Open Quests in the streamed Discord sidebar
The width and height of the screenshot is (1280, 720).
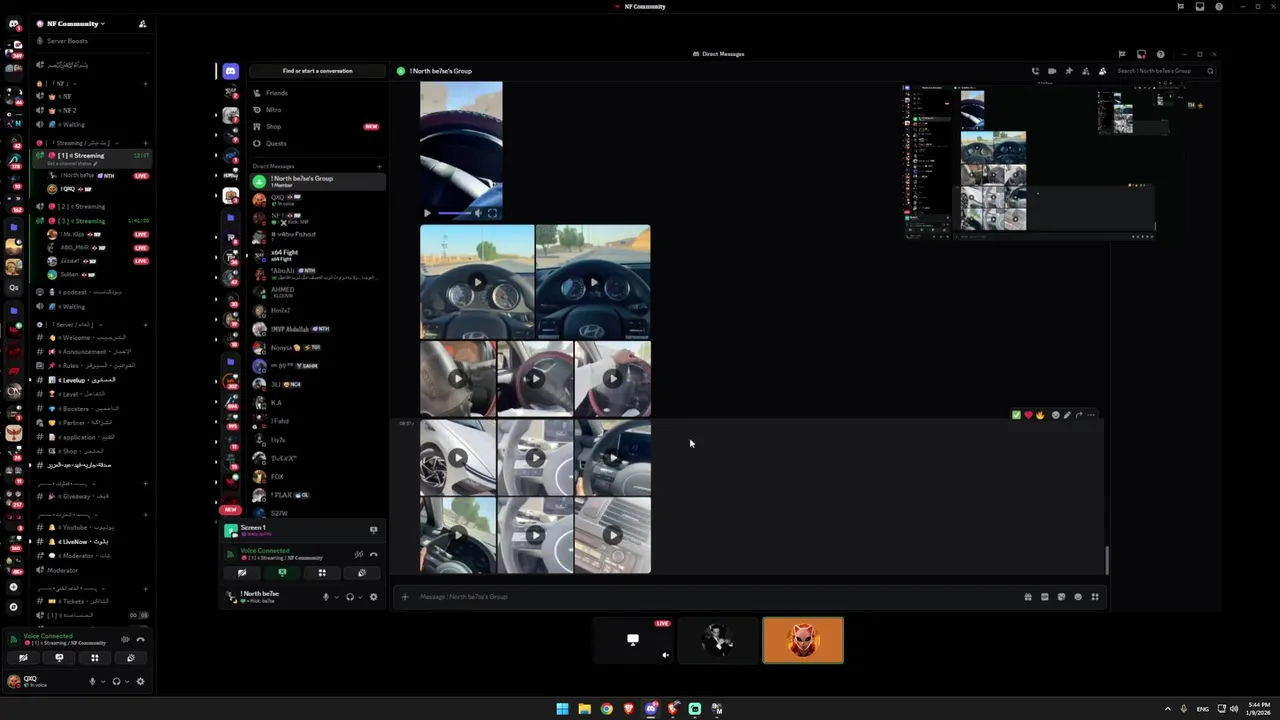(318, 143)
